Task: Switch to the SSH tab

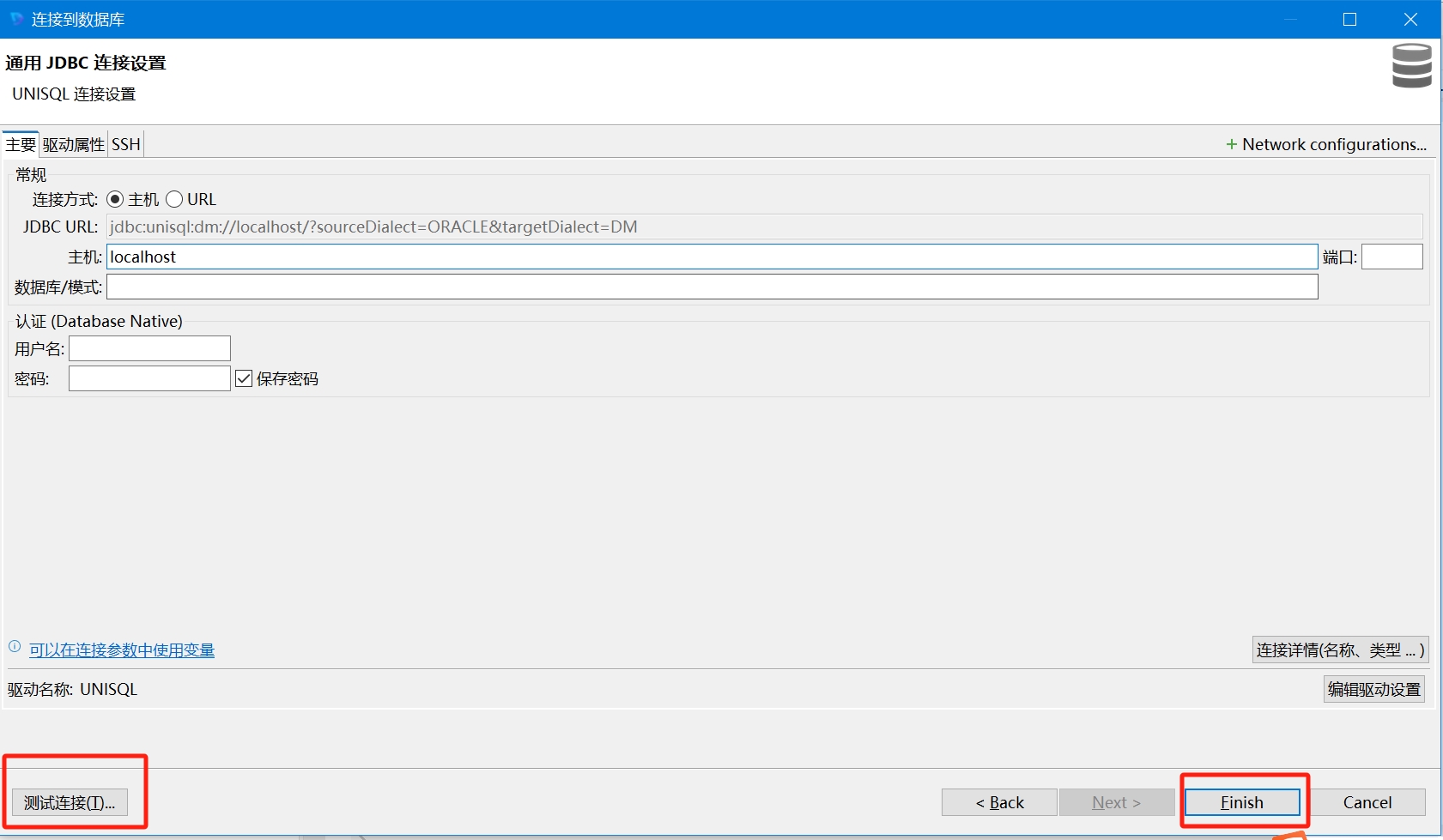Action: [126, 144]
